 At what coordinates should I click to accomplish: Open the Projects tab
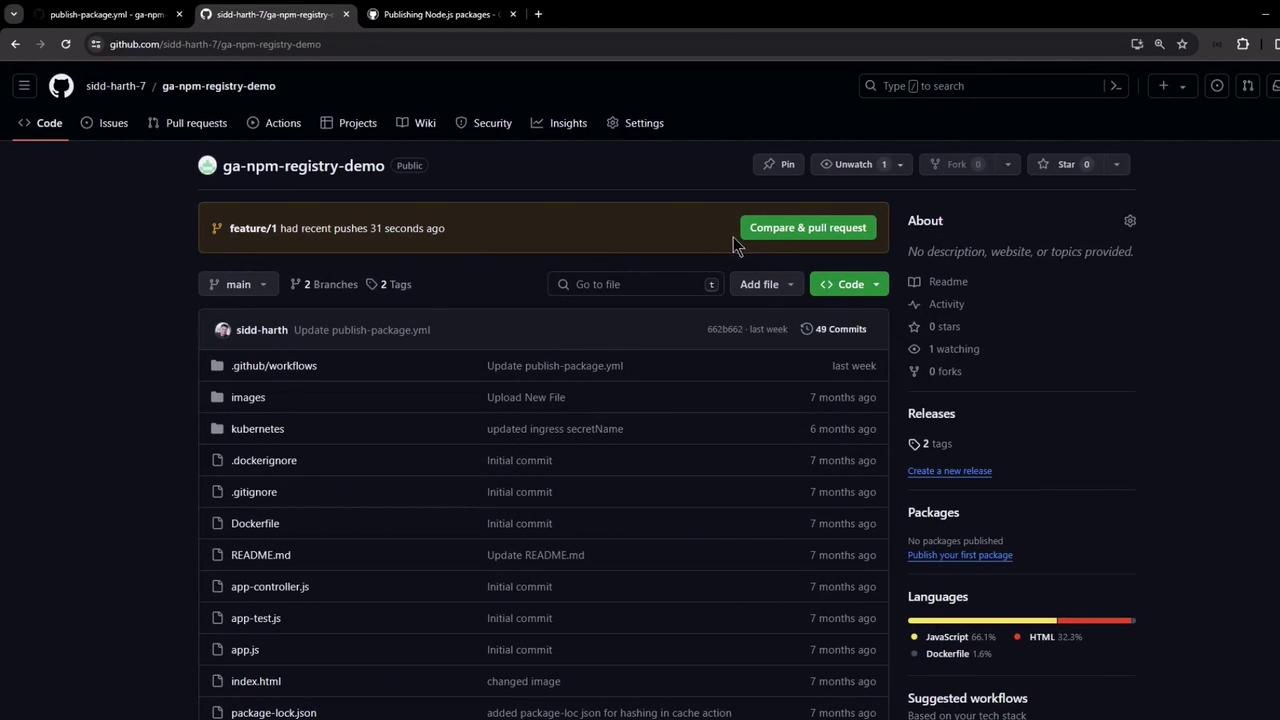[x=348, y=123]
